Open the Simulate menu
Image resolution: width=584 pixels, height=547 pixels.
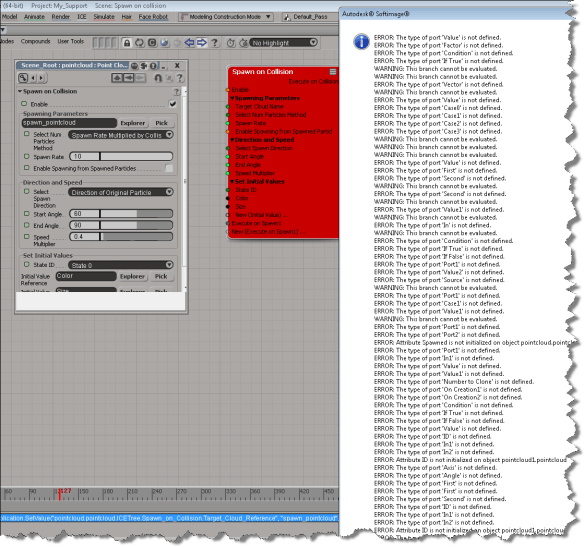coord(104,17)
